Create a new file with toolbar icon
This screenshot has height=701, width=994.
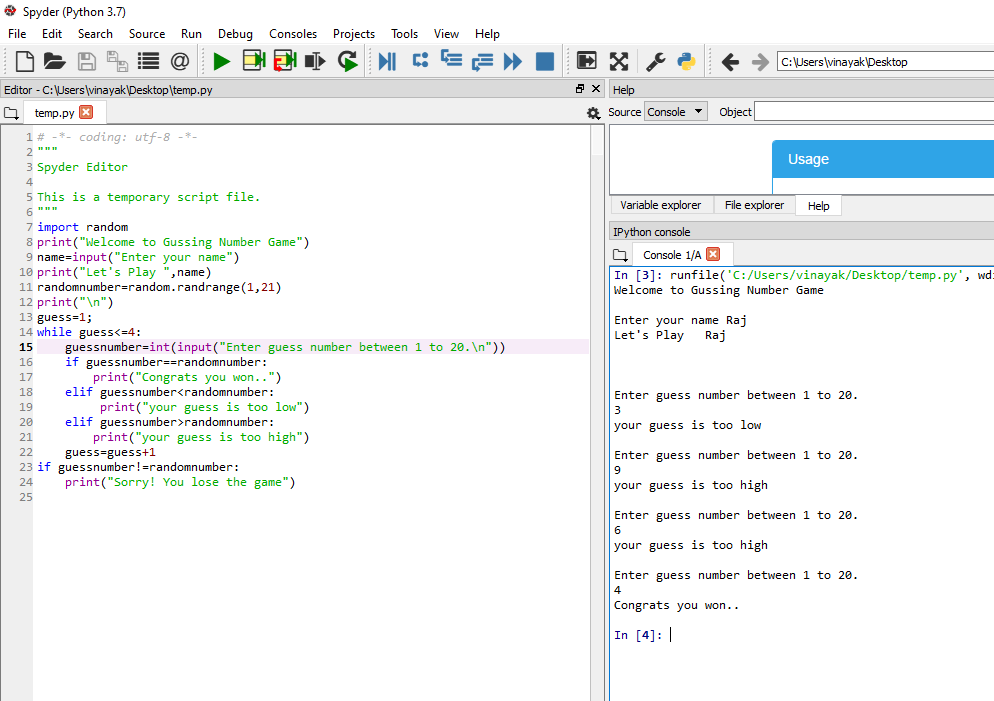click(24, 61)
